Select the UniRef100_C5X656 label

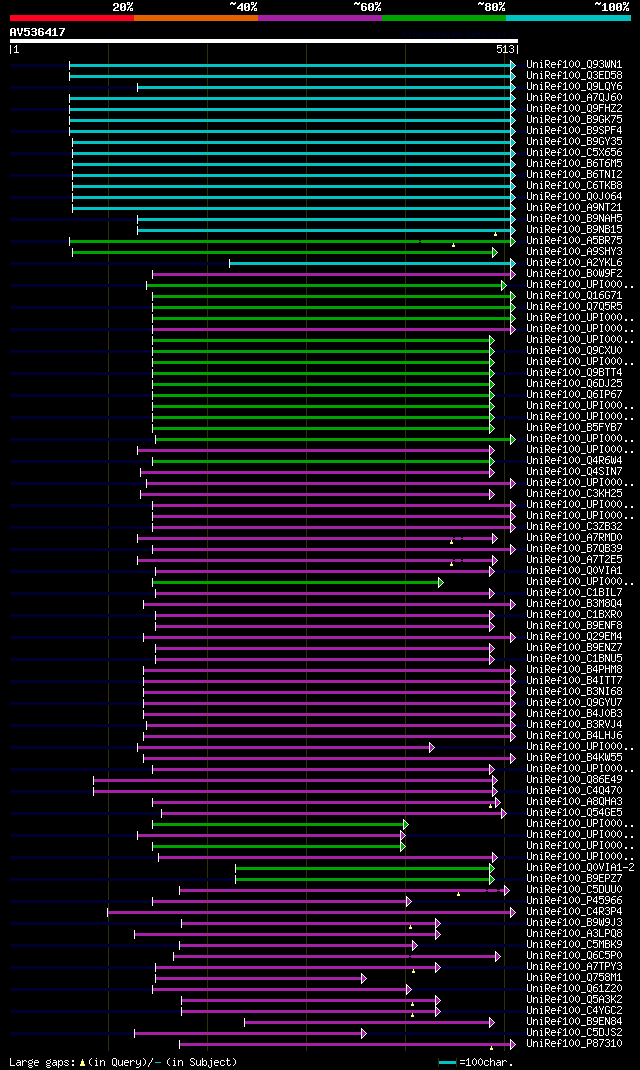click(x=574, y=153)
